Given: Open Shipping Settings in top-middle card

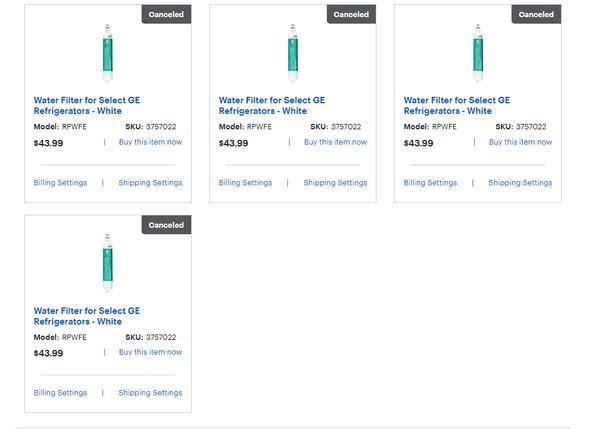Looking at the screenshot, I should click(x=335, y=183).
